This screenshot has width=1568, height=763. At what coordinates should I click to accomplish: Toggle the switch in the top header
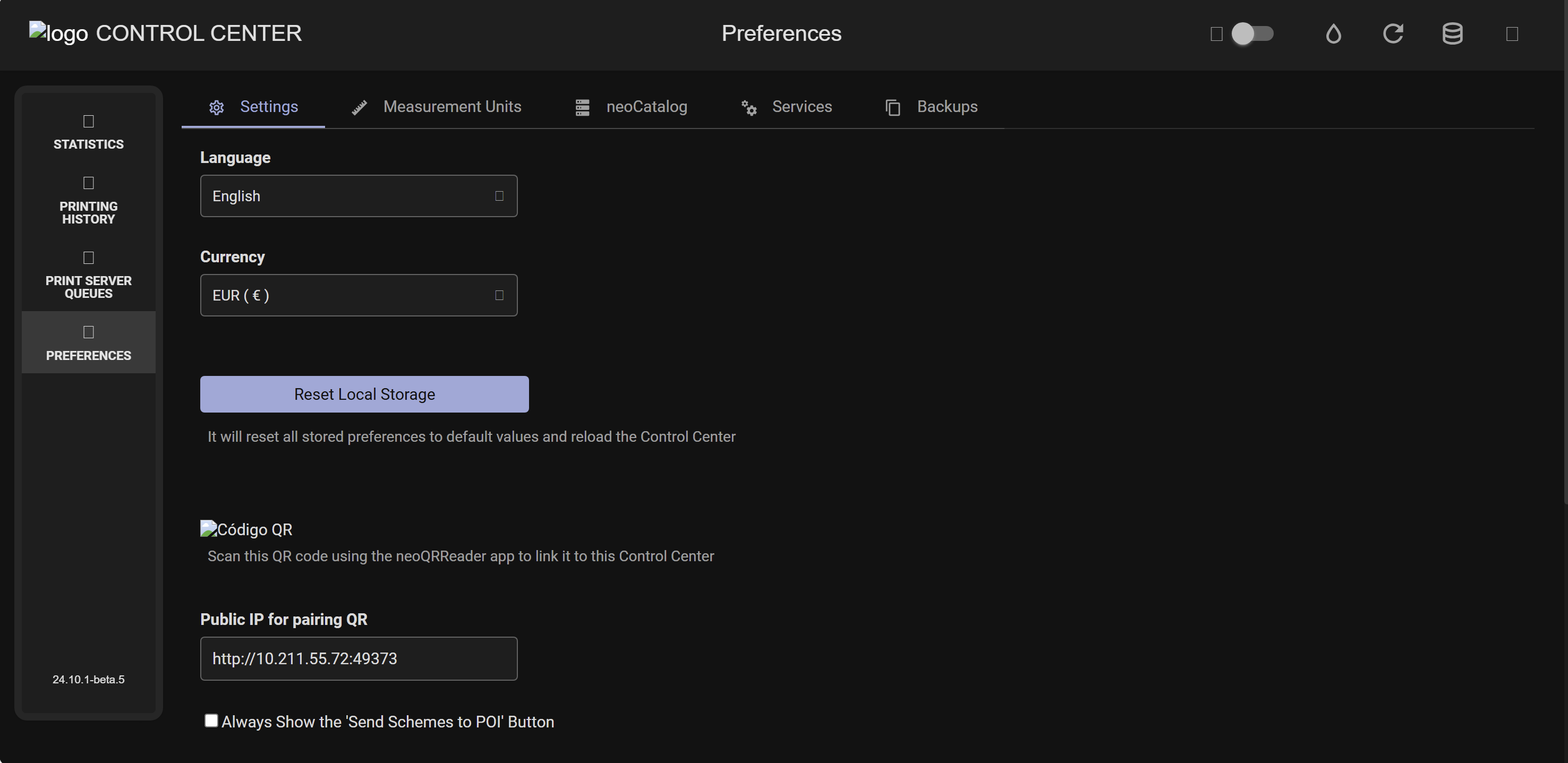[x=1251, y=33]
